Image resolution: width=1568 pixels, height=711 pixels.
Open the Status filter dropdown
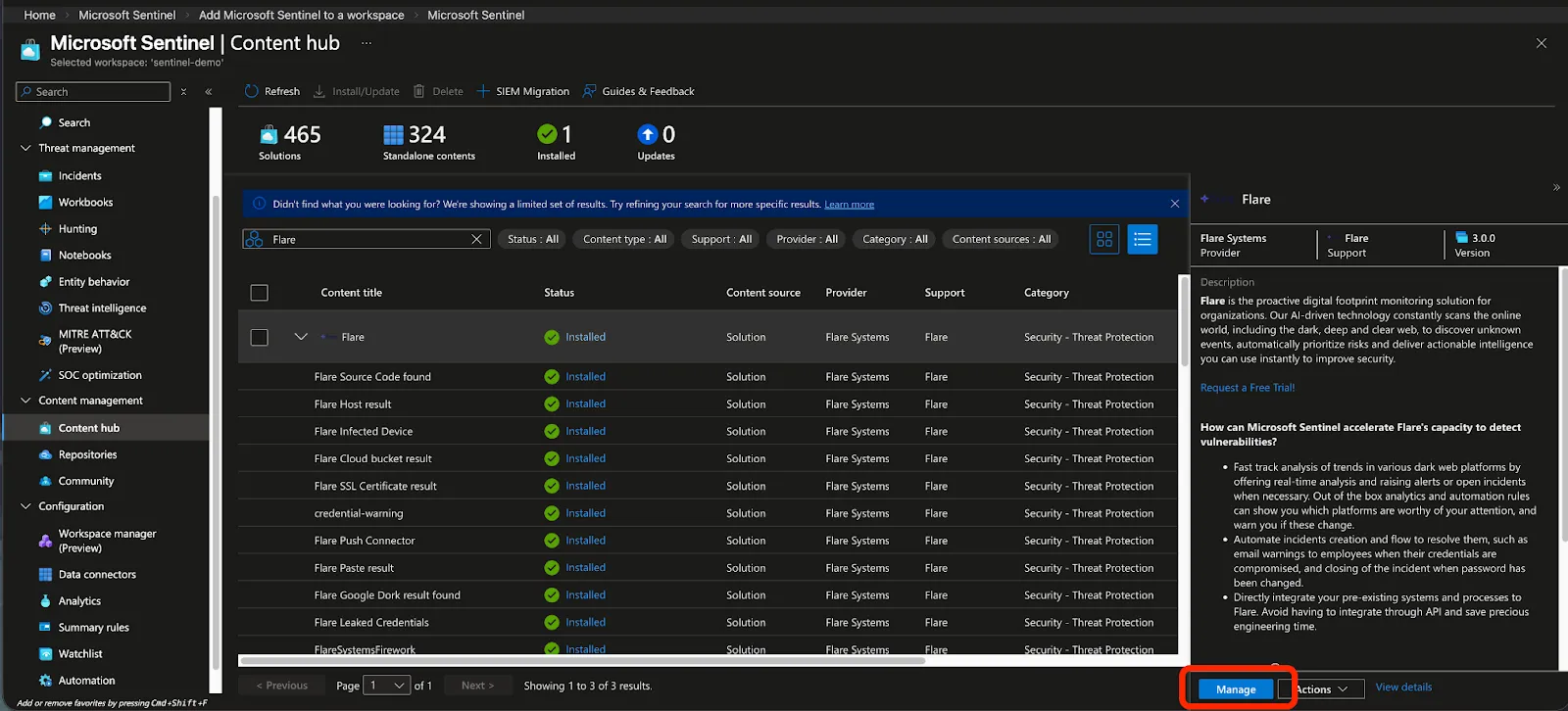[533, 239]
